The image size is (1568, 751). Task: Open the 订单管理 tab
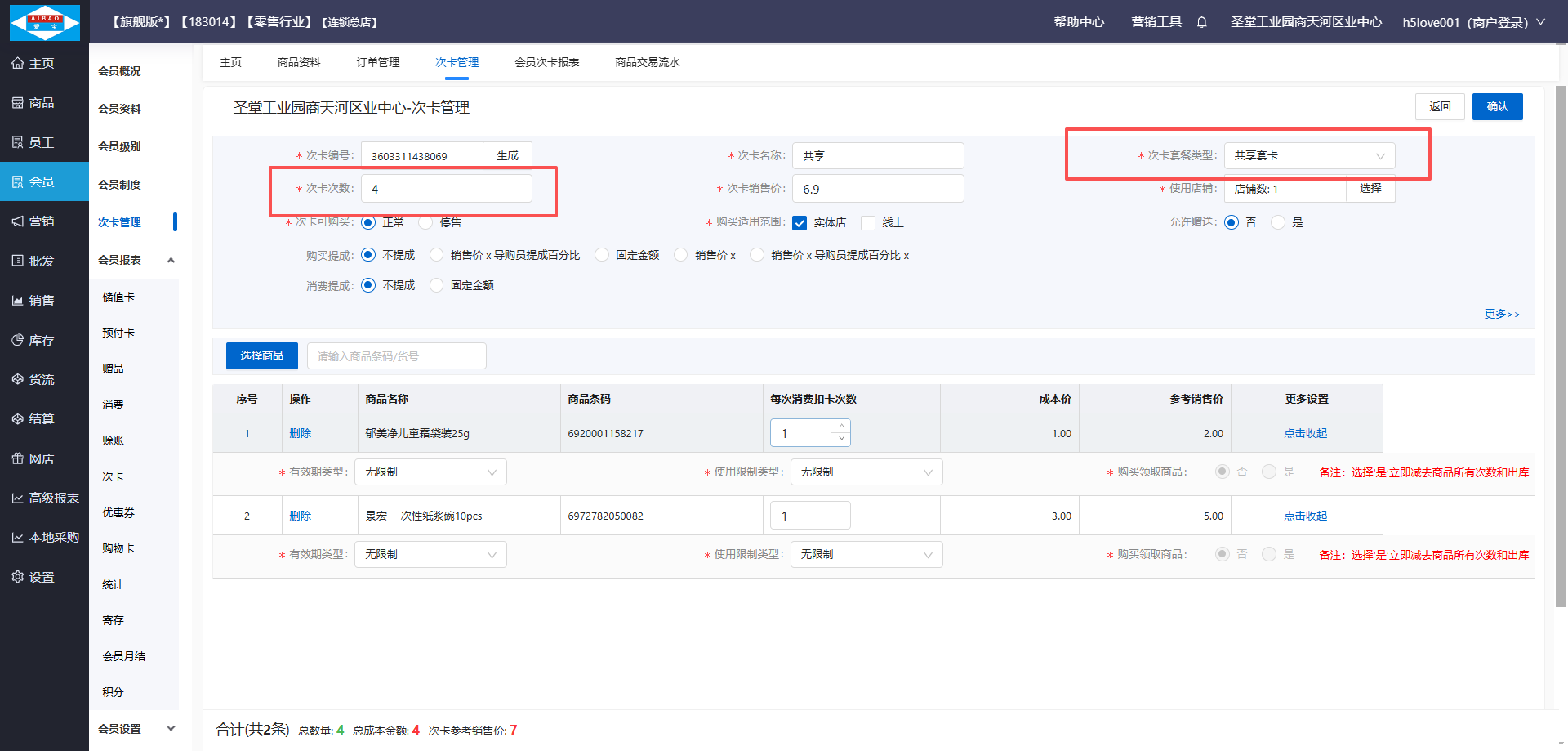point(377,62)
